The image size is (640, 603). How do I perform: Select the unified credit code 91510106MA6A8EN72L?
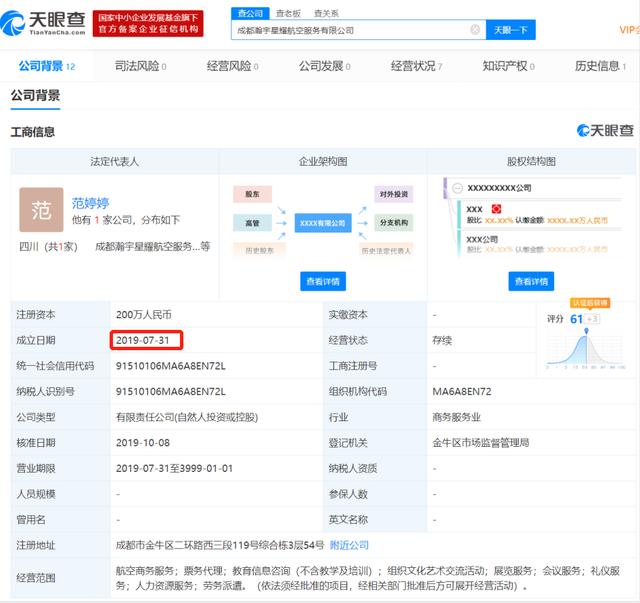[x=171, y=365]
